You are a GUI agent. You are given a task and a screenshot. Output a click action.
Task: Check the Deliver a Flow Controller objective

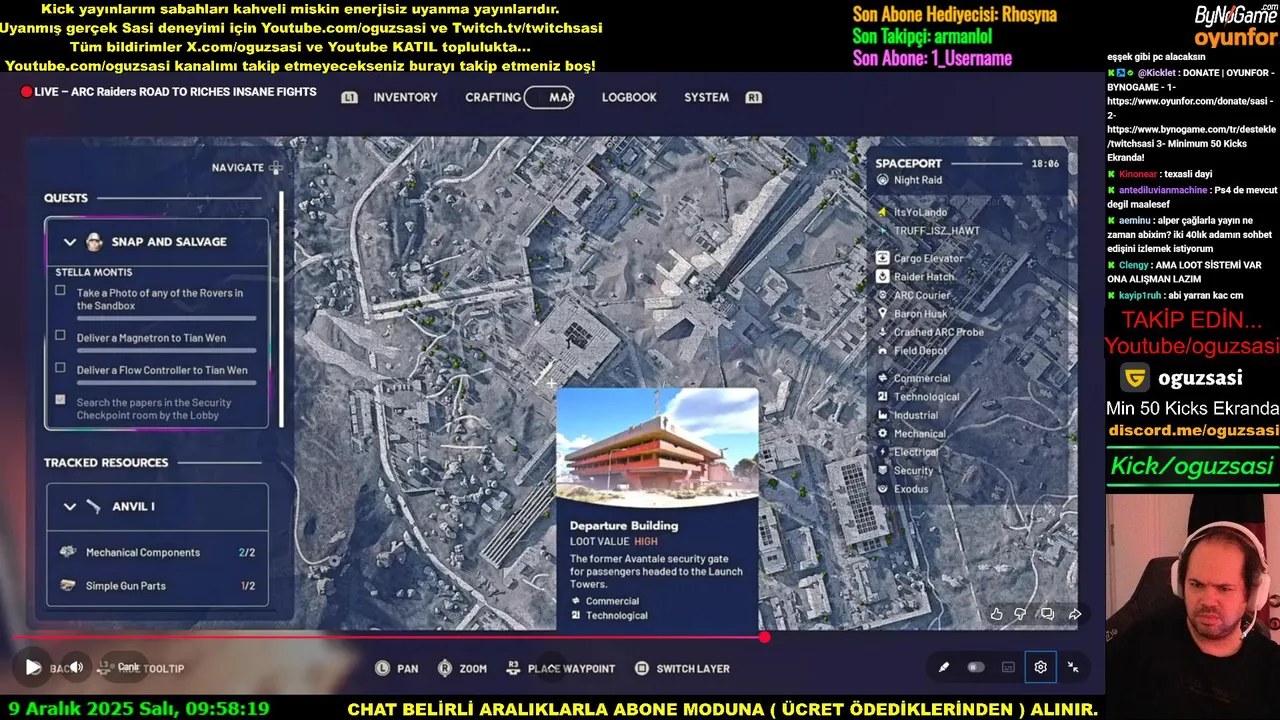[x=60, y=368]
